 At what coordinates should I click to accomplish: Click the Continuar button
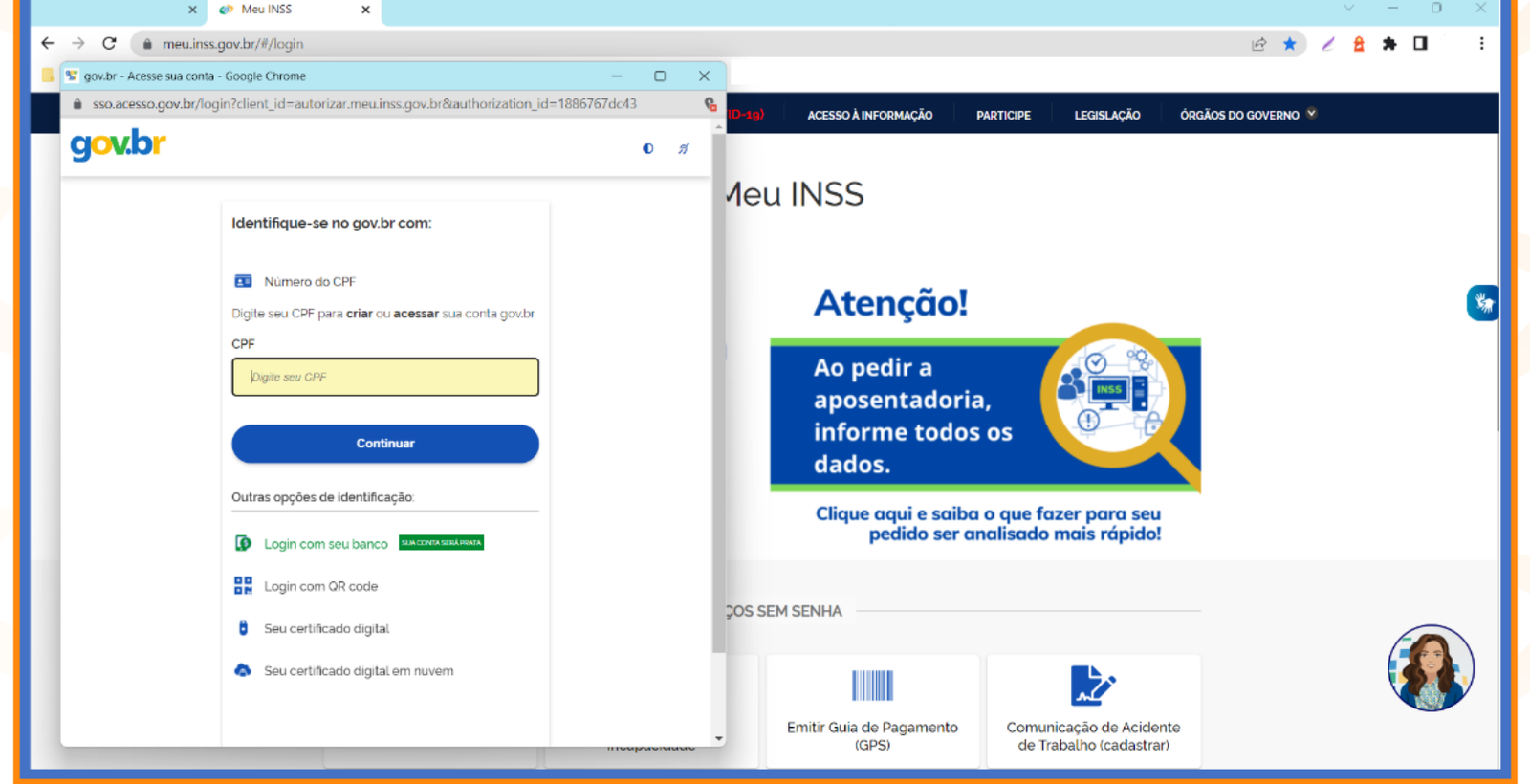coord(385,444)
